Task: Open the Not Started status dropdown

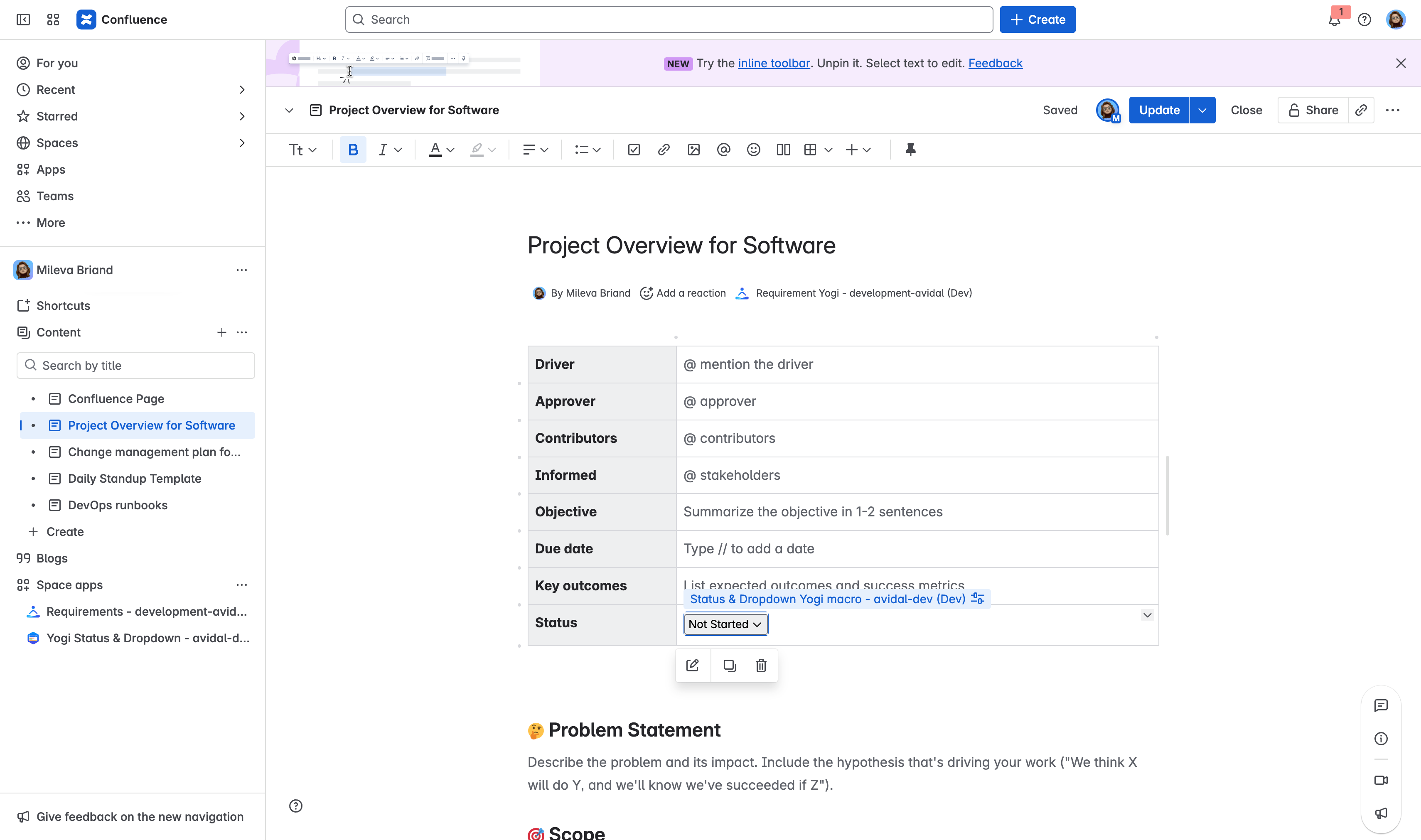Action: coord(725,624)
